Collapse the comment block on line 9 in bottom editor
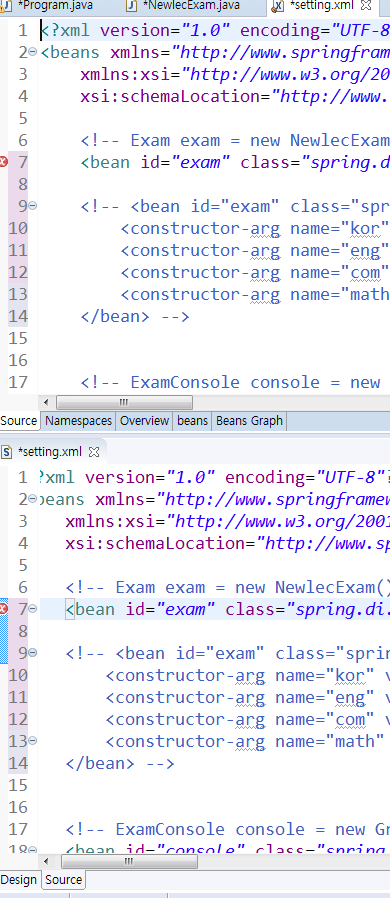390x898 pixels. 33,653
